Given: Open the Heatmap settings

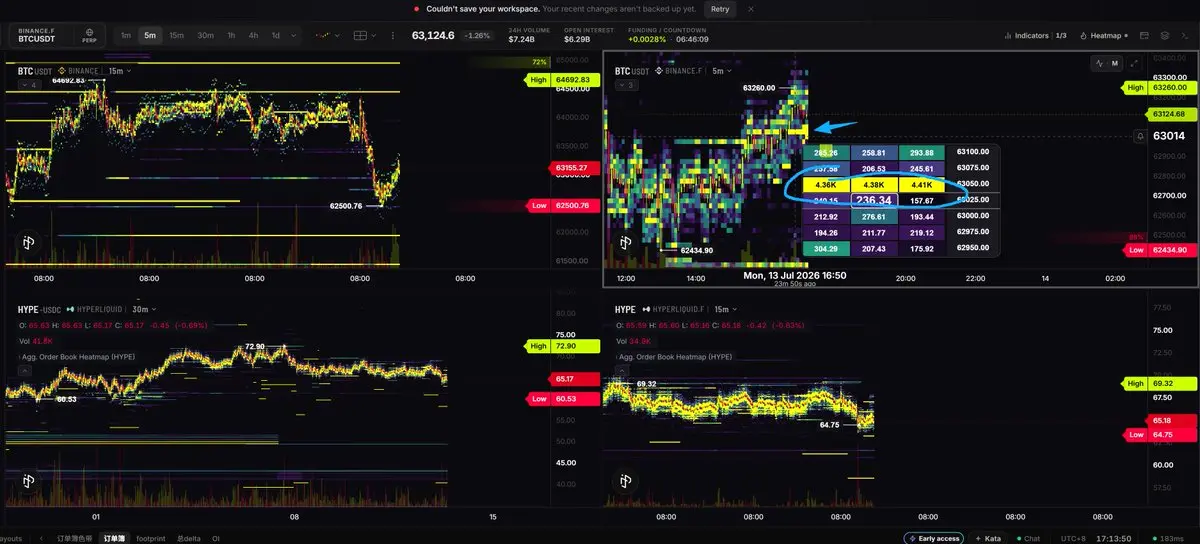Looking at the screenshot, I should click(x=1105, y=35).
